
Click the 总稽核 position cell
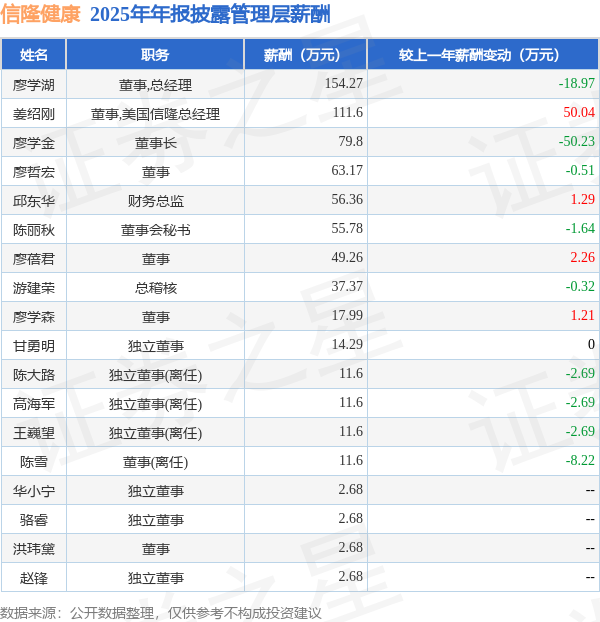click(155, 287)
